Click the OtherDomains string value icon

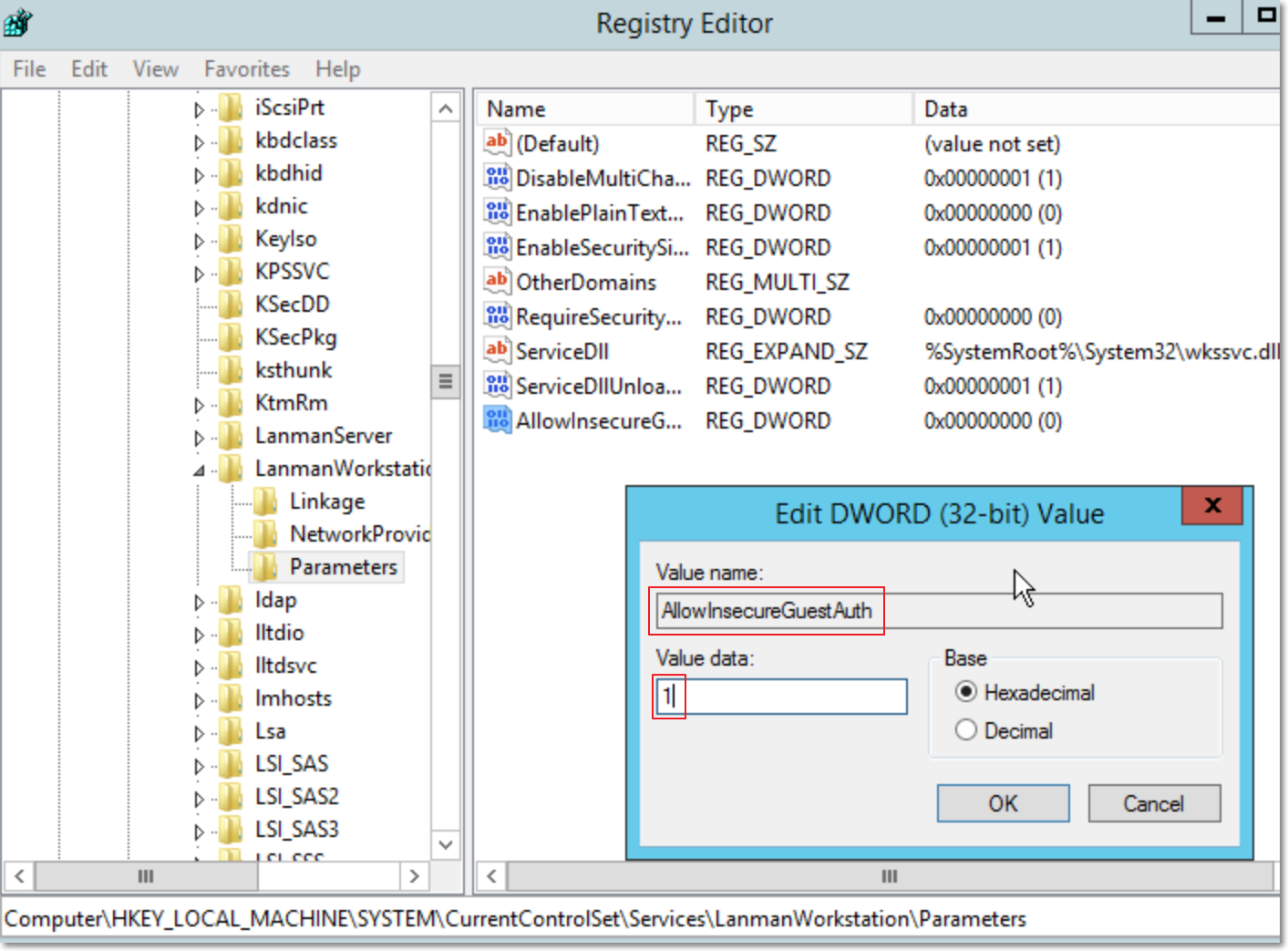tap(497, 282)
